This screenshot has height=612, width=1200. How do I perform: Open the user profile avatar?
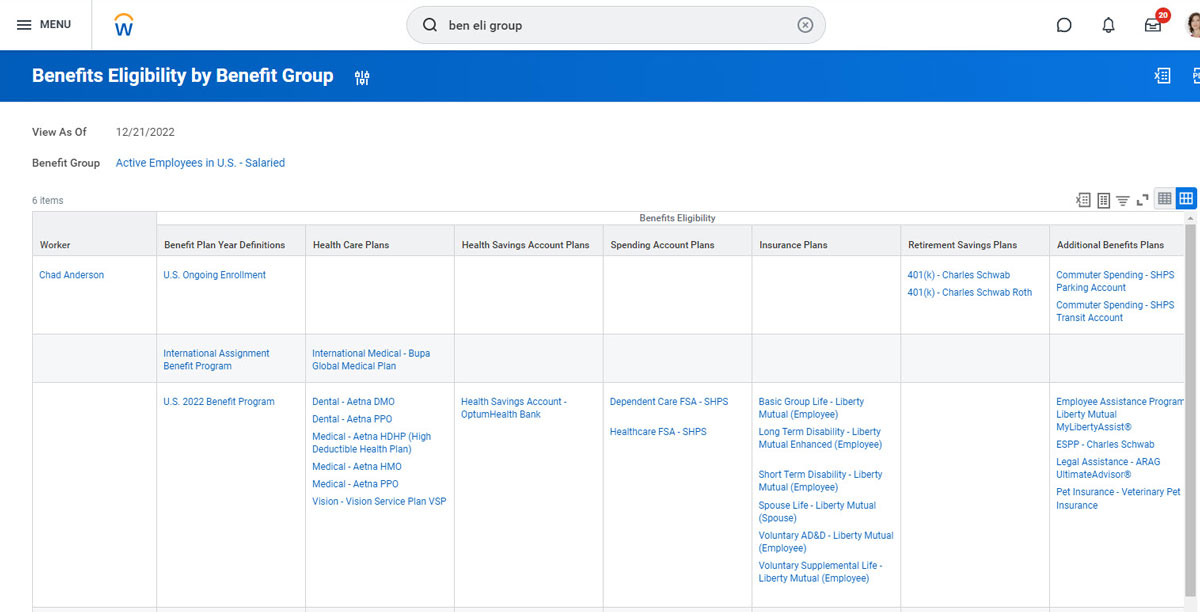pos(1194,25)
